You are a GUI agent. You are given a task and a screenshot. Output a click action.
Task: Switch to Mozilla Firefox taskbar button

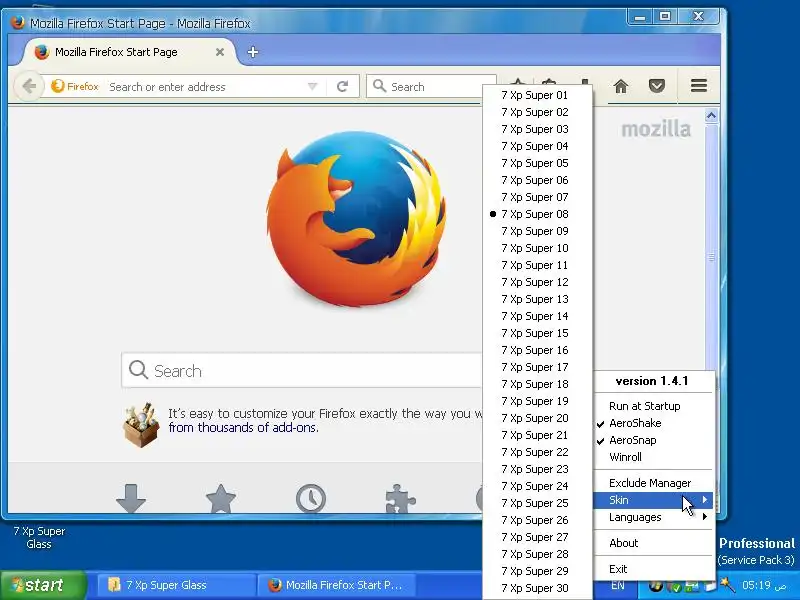click(336, 585)
